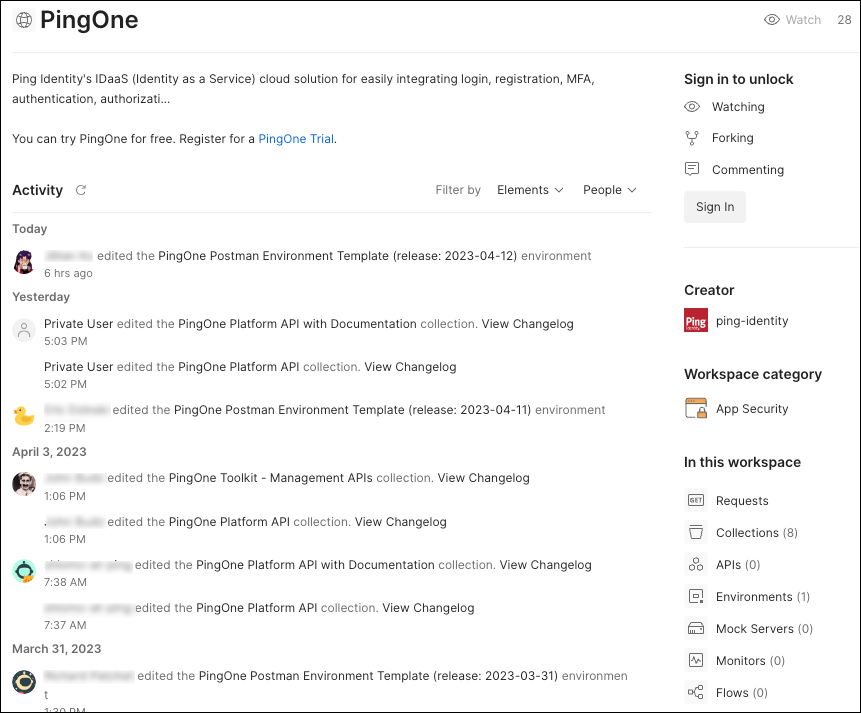
Task: Open the Collections section icon
Action: coord(696,532)
